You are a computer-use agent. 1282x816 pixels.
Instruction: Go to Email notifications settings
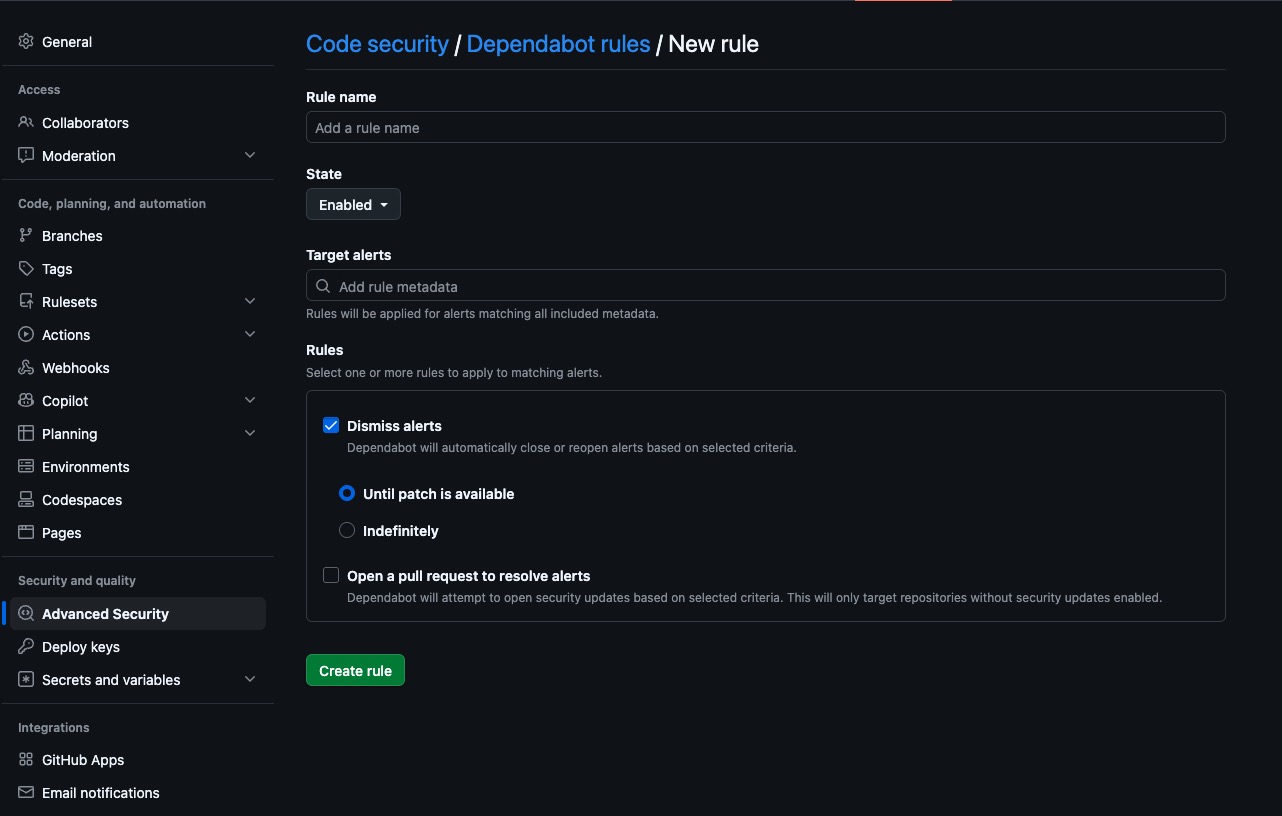point(138,793)
